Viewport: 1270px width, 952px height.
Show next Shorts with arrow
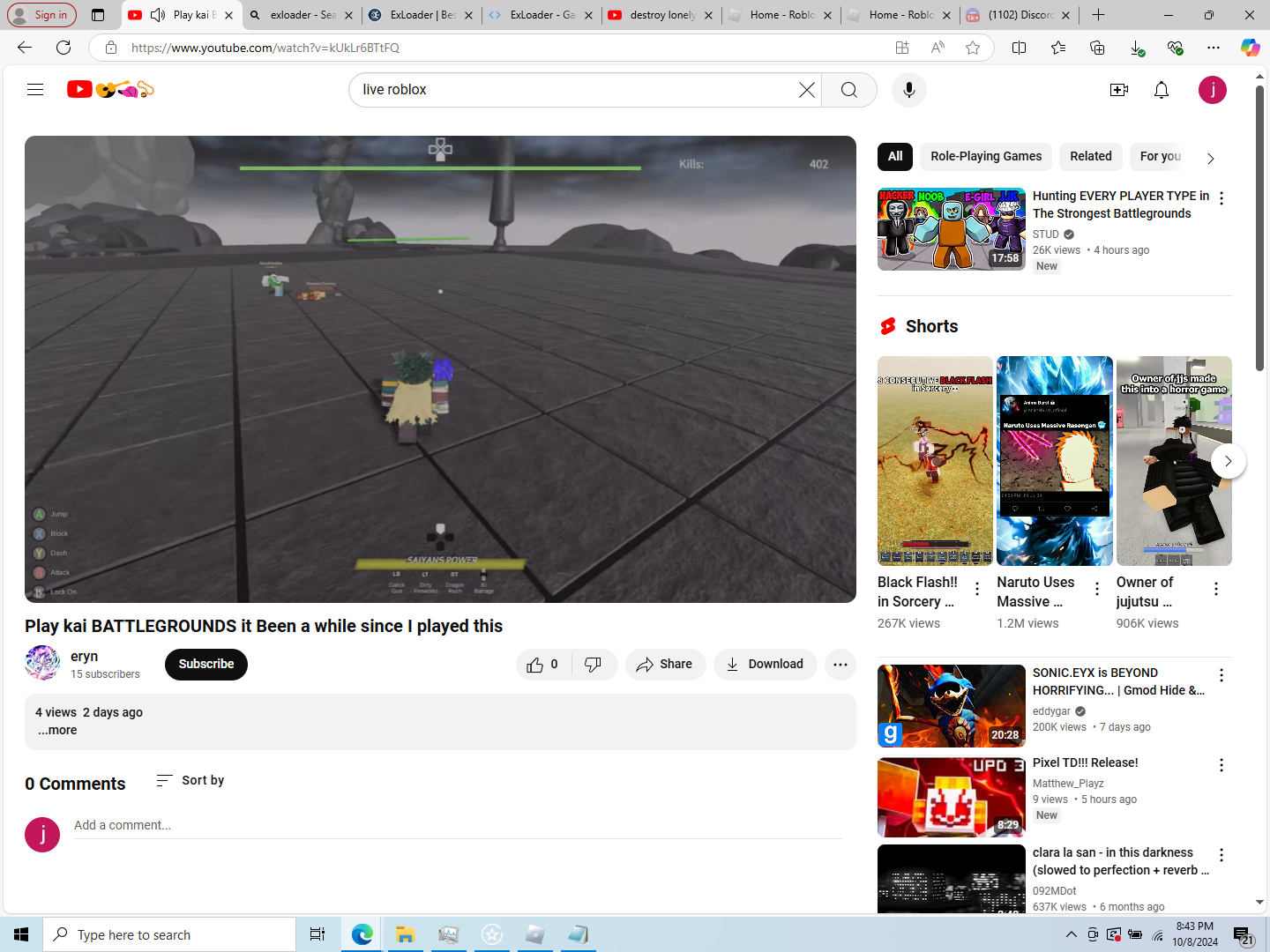1228,461
